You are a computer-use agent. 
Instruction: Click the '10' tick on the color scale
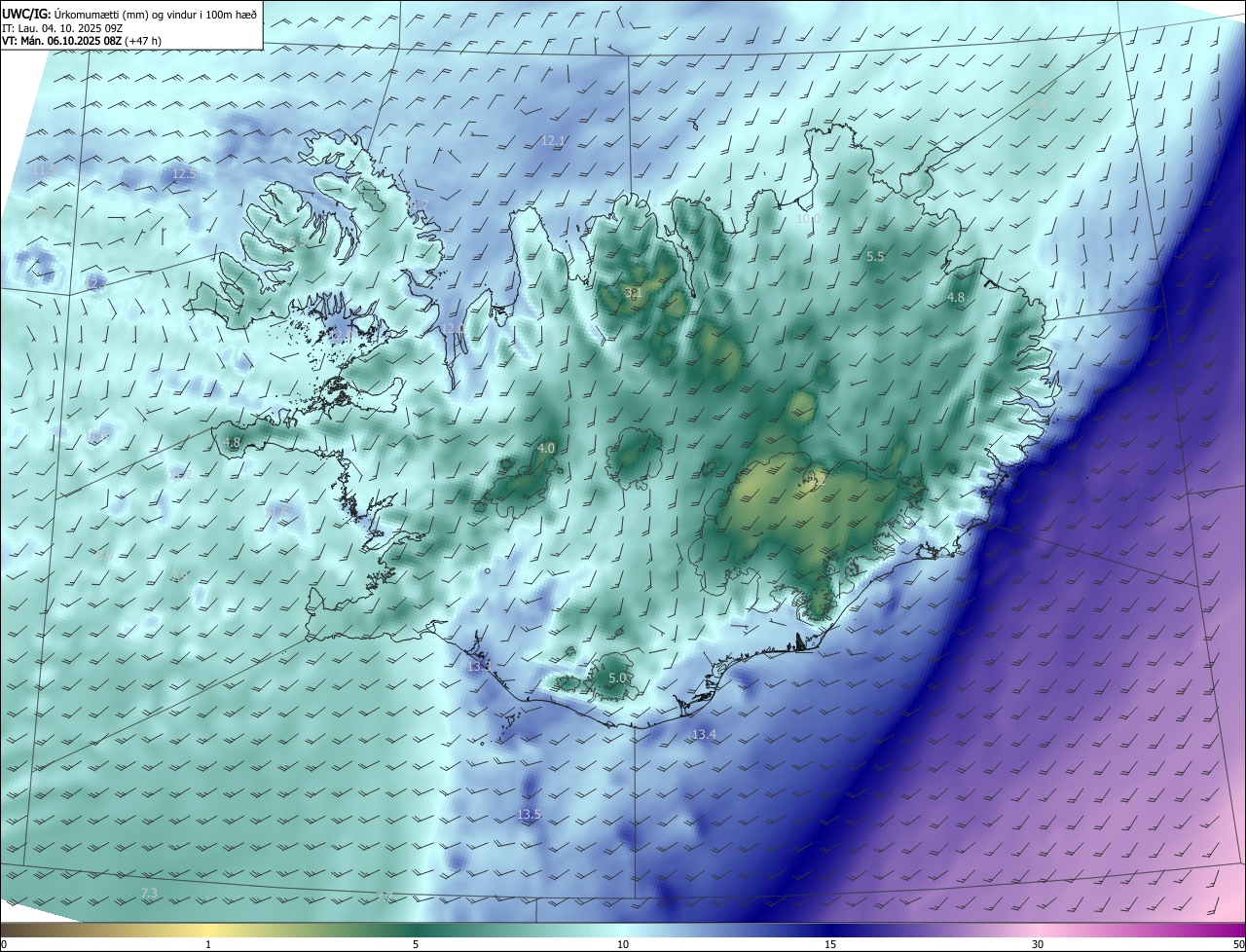point(623,945)
